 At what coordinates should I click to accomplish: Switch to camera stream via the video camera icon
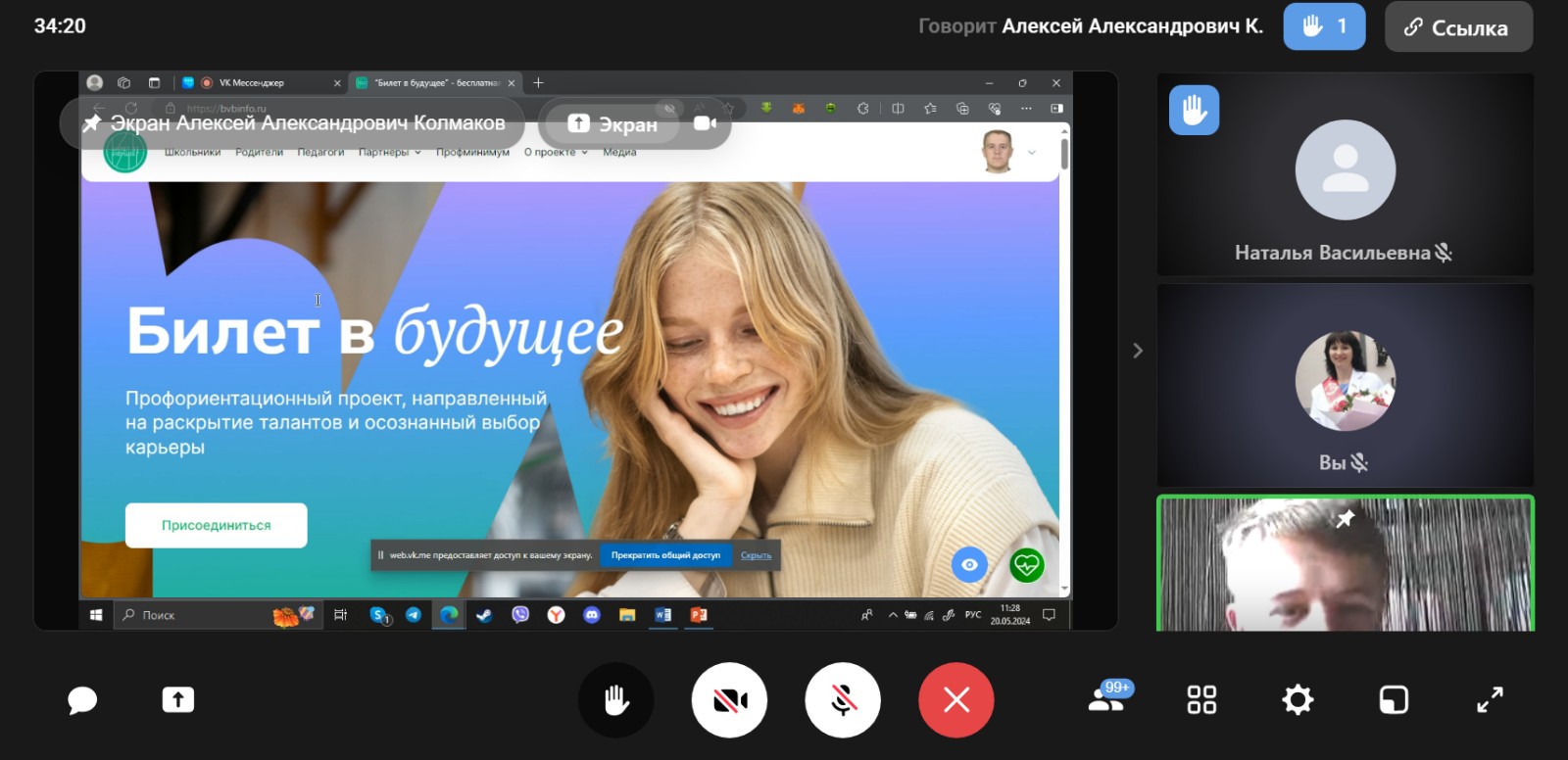click(x=705, y=123)
